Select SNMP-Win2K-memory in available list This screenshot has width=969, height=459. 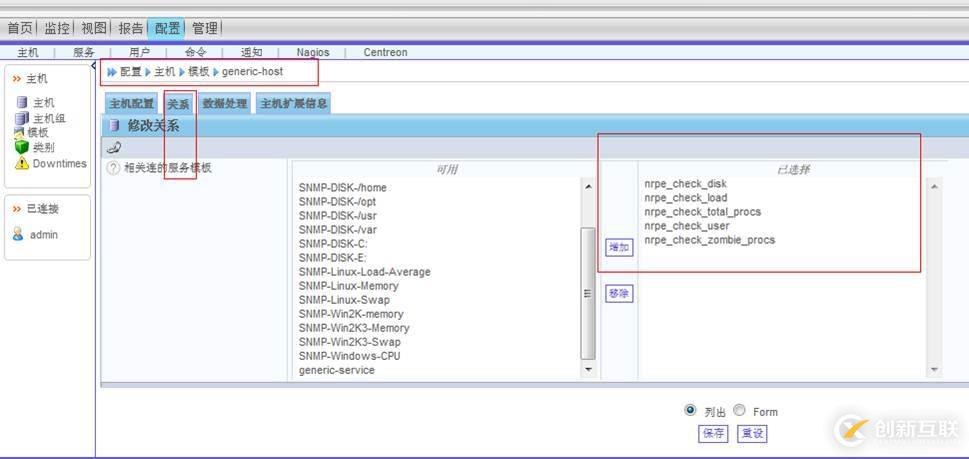[351, 314]
